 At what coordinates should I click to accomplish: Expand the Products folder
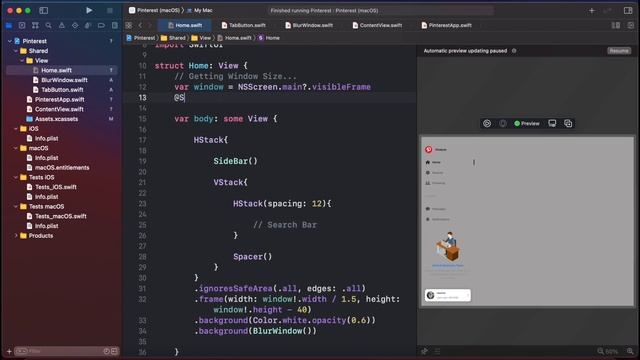pyautogui.click(x=16, y=236)
